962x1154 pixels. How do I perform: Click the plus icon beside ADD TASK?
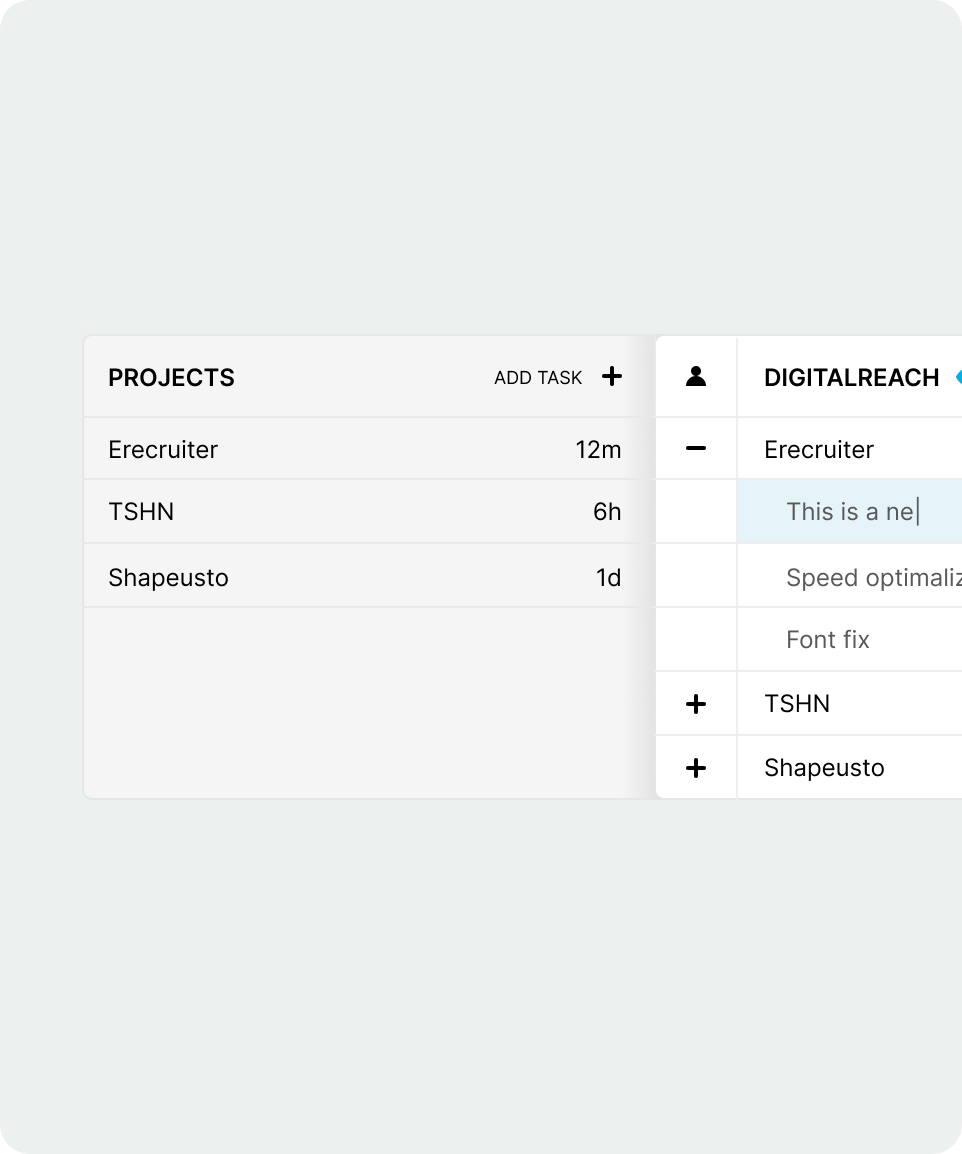tap(612, 377)
